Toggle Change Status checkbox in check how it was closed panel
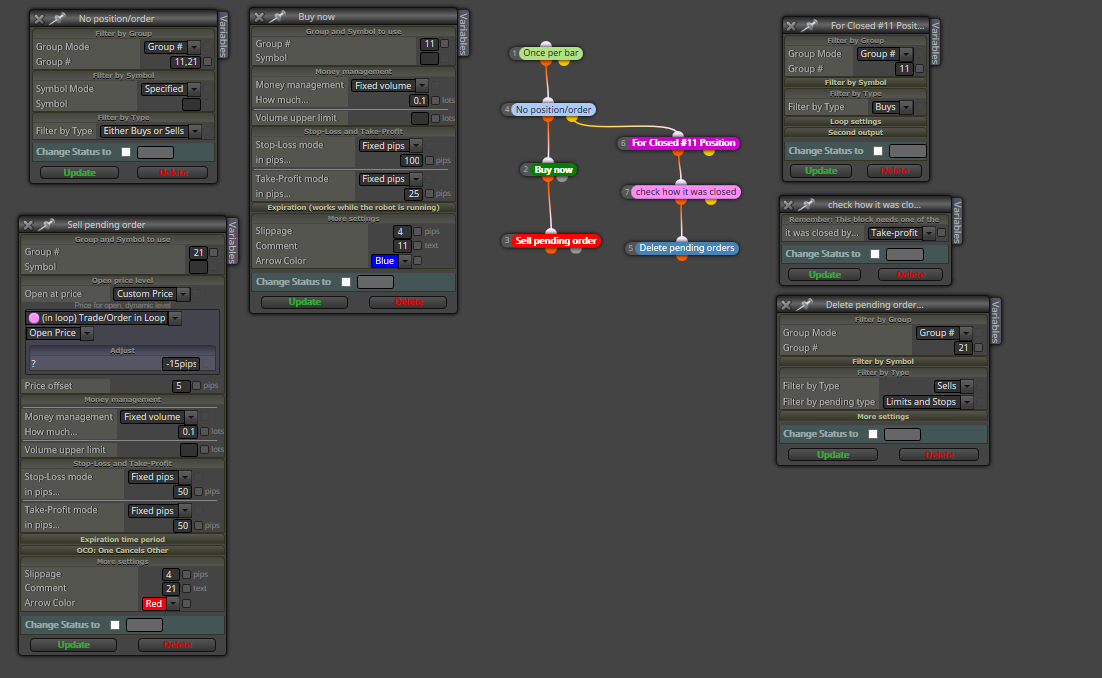1102x678 pixels. click(x=875, y=254)
